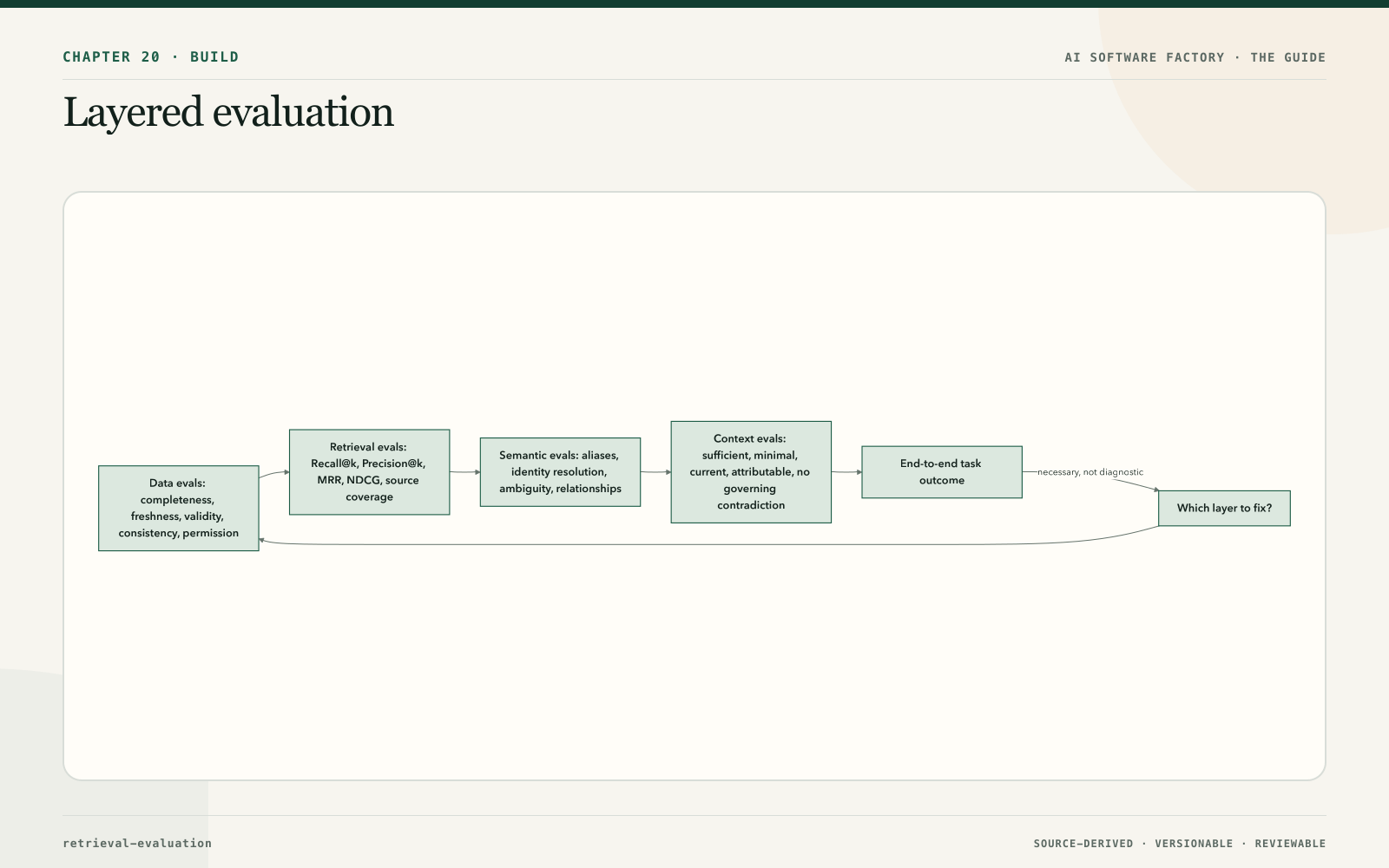
Task: Click the 'Semantic evals' flowchart box
Action: tap(561, 472)
